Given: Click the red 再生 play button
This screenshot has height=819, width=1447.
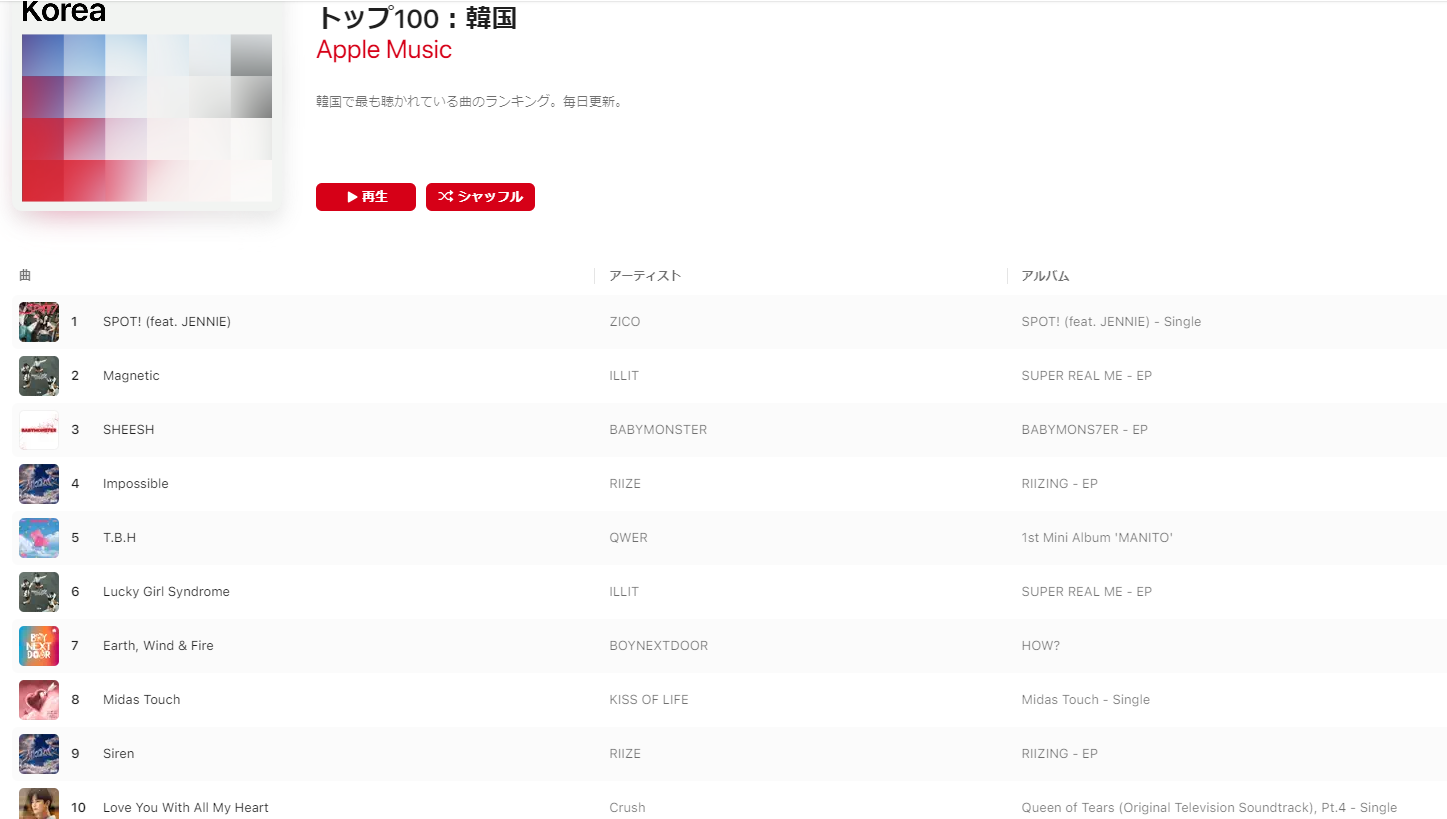Looking at the screenshot, I should [x=366, y=197].
